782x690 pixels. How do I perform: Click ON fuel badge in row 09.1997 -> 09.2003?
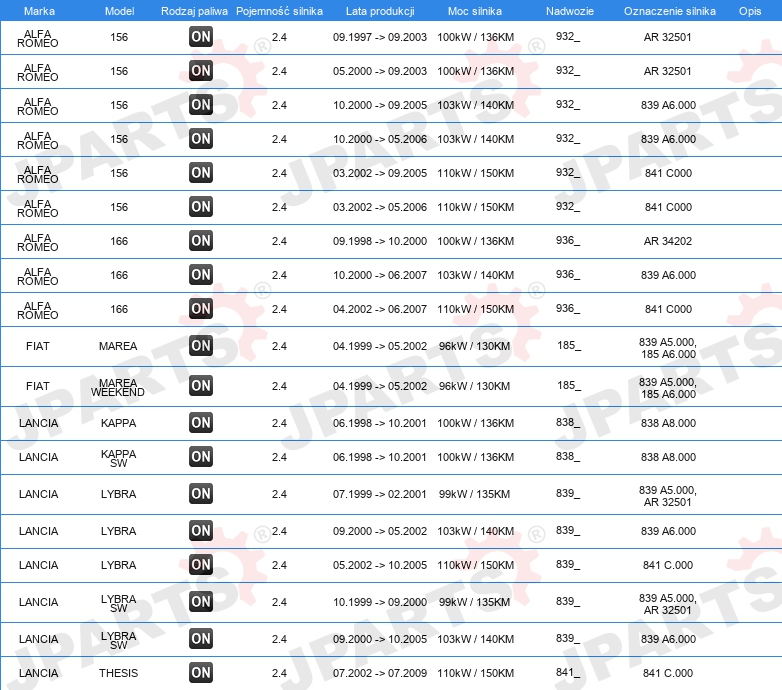pos(201,36)
